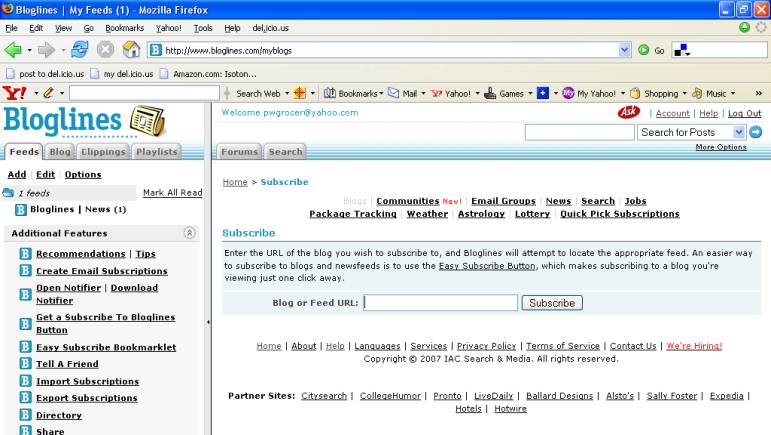Collapse the Additional Features section

189,233
